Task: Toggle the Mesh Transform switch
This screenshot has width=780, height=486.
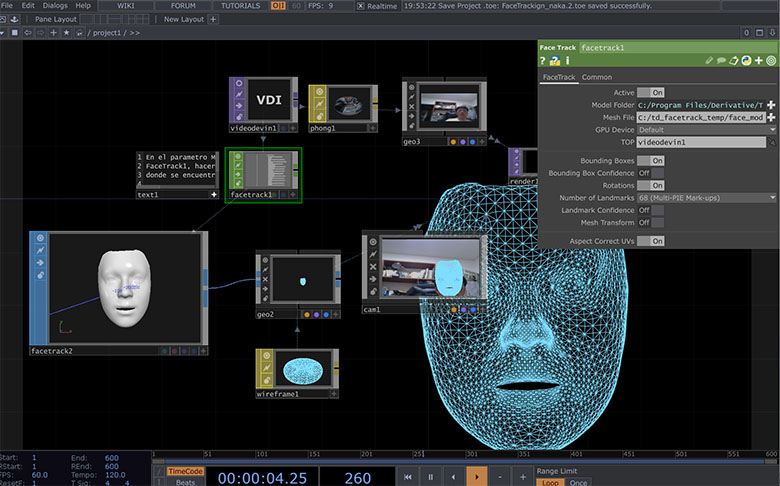Action: [651, 222]
